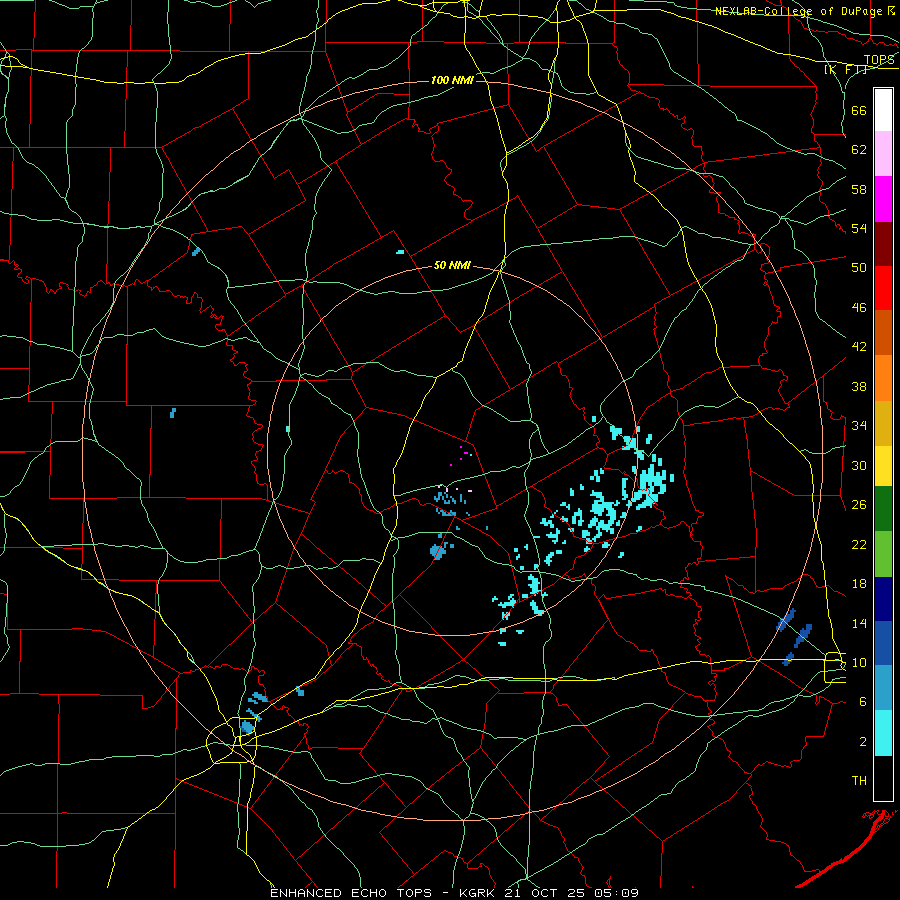Click the yellow legend swatch
This screenshot has height=900, width=900.
(x=883, y=466)
